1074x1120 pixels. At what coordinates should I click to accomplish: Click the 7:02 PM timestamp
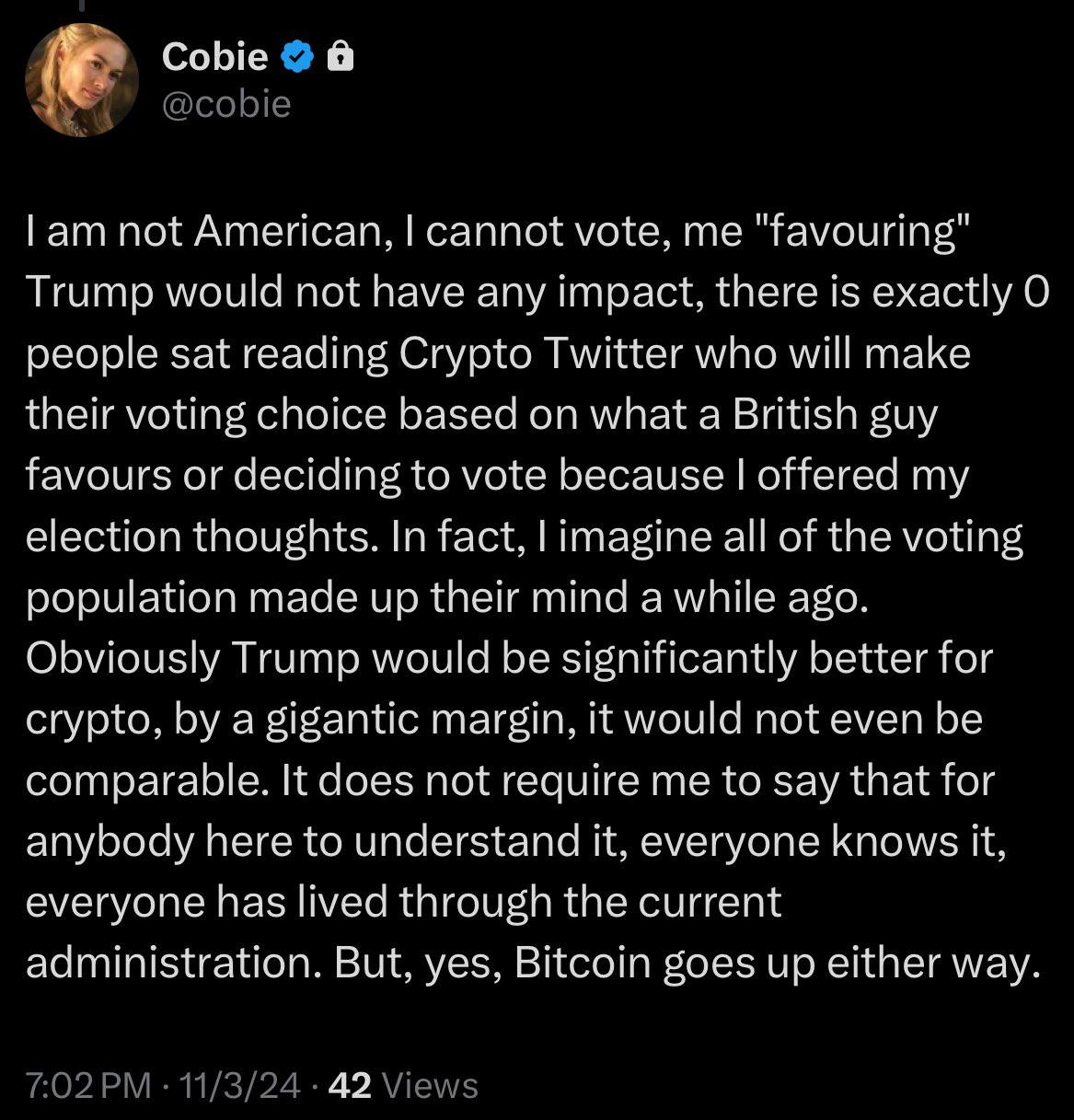click(88, 1086)
